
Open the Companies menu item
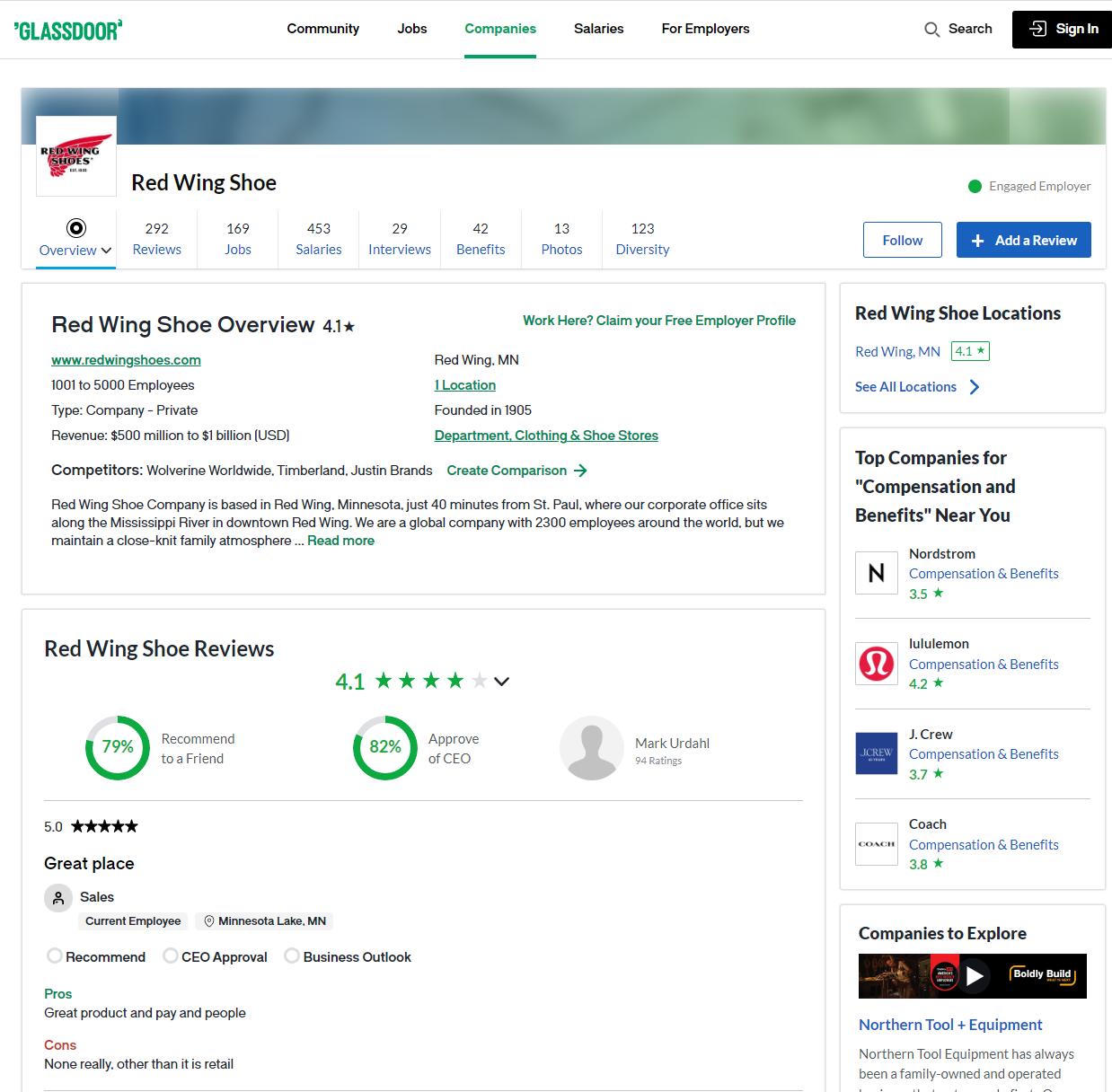coord(500,29)
